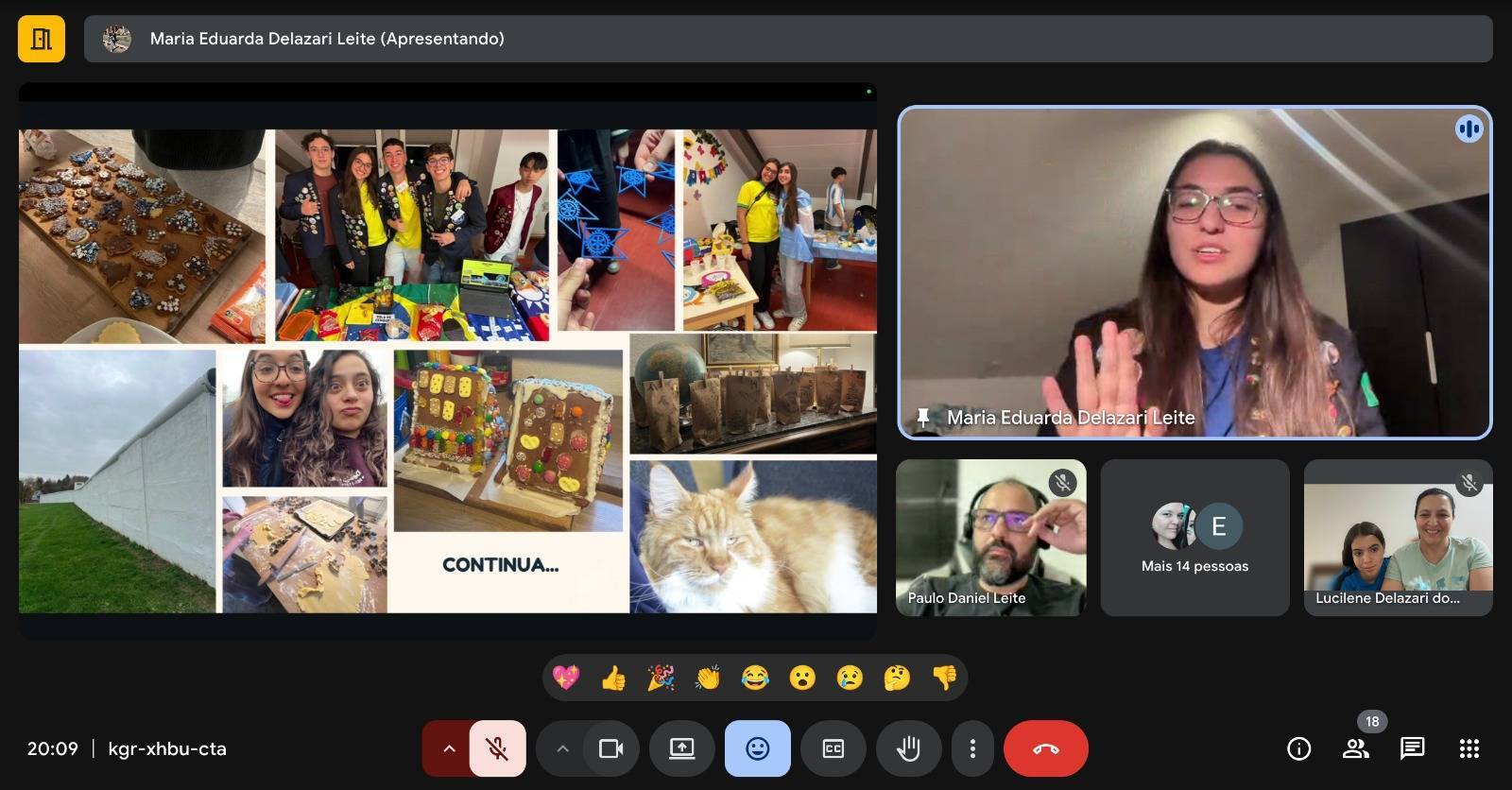Toggle the camera on or off

pyautogui.click(x=610, y=748)
